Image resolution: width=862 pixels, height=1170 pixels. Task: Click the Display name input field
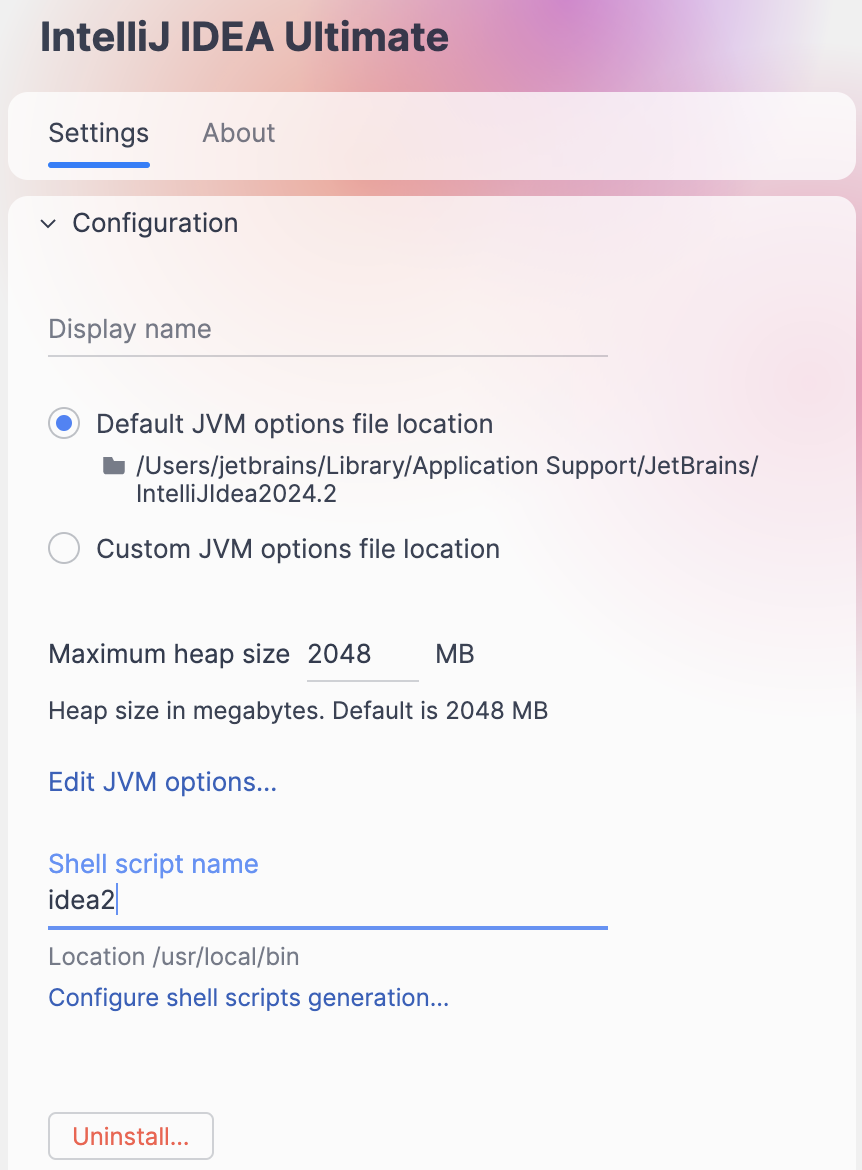(300, 330)
